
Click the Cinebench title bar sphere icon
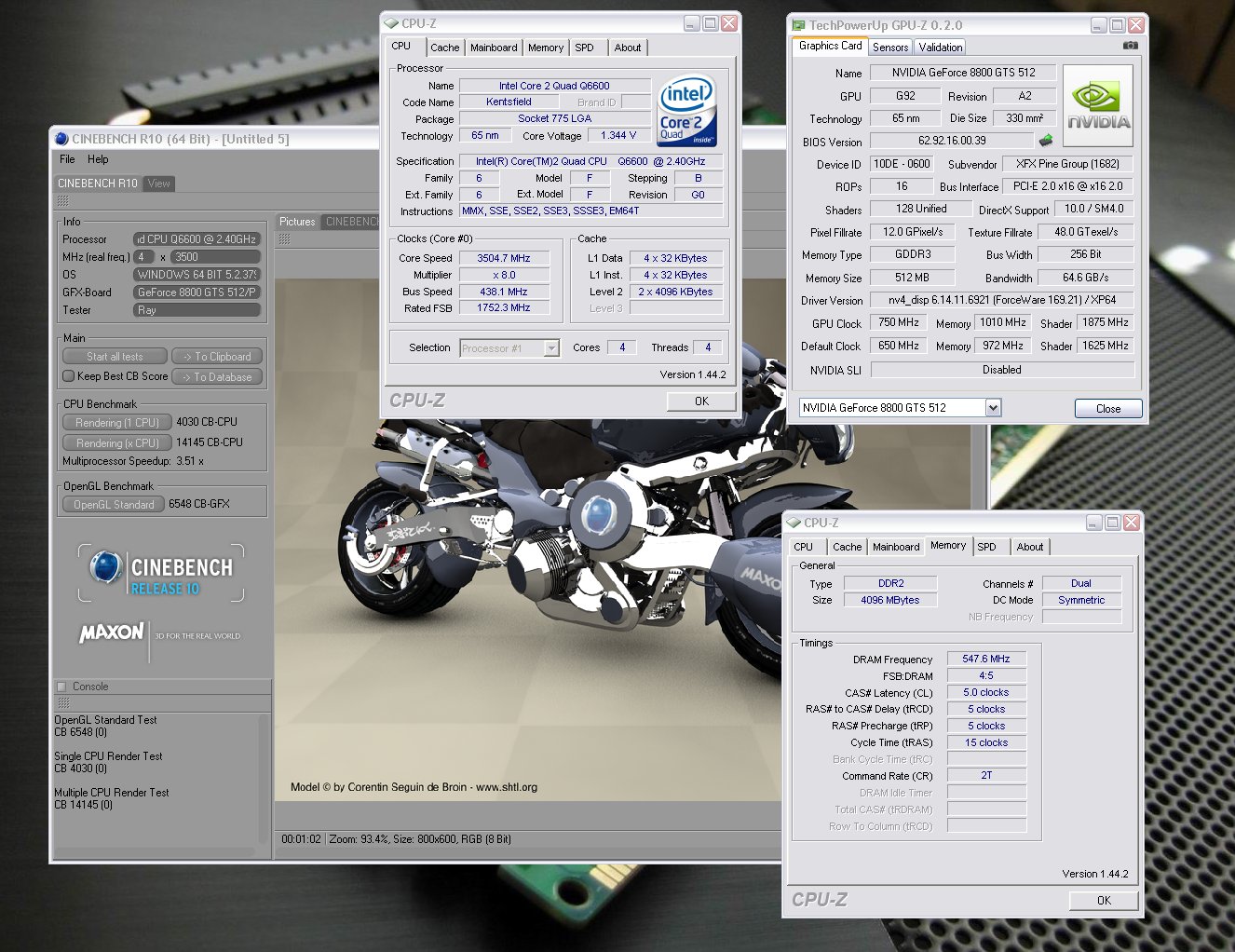[61, 139]
